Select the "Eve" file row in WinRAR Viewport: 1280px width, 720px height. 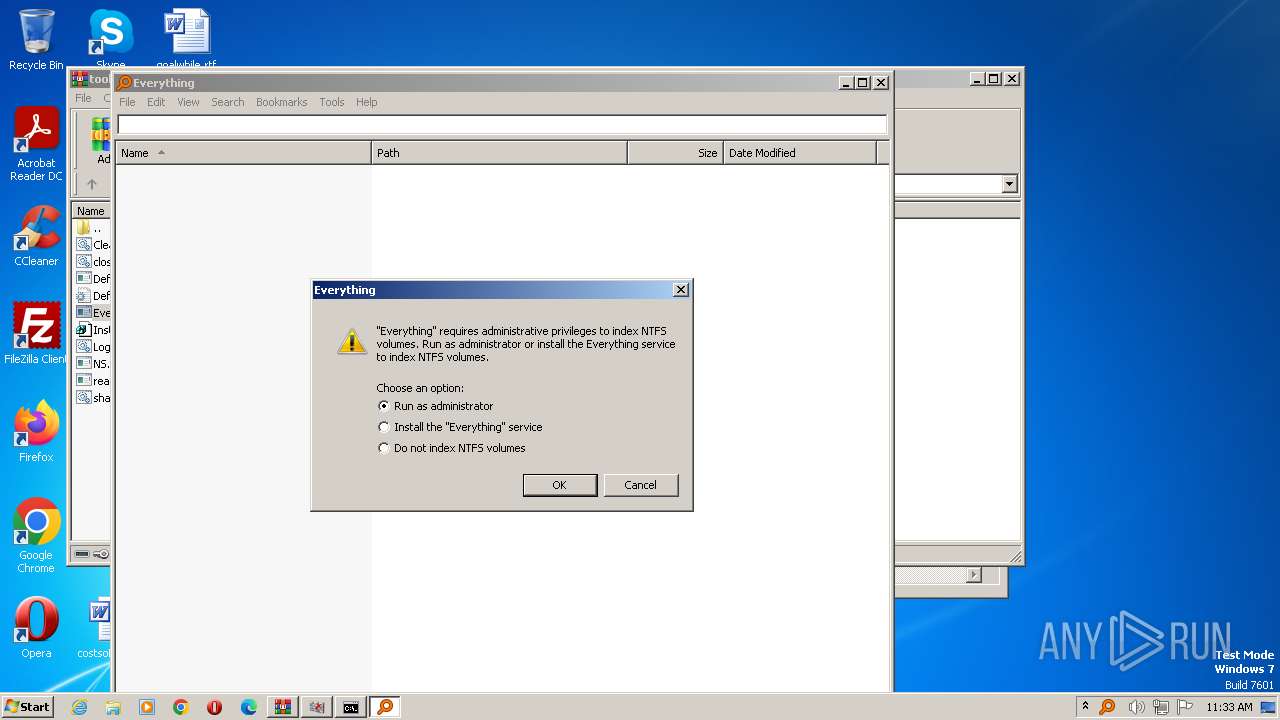coord(93,313)
